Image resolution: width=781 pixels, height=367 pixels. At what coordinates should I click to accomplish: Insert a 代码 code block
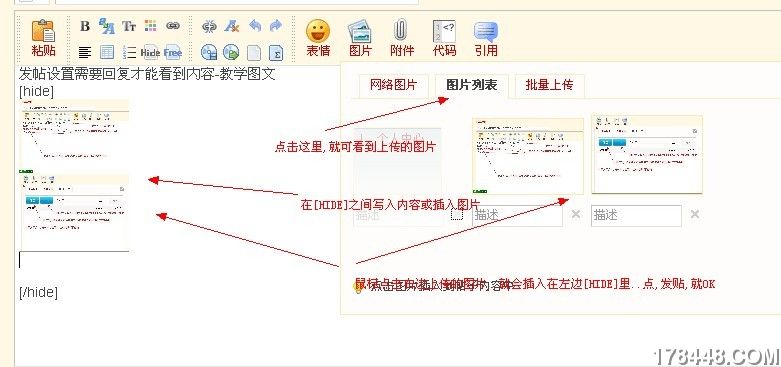pyautogui.click(x=444, y=38)
